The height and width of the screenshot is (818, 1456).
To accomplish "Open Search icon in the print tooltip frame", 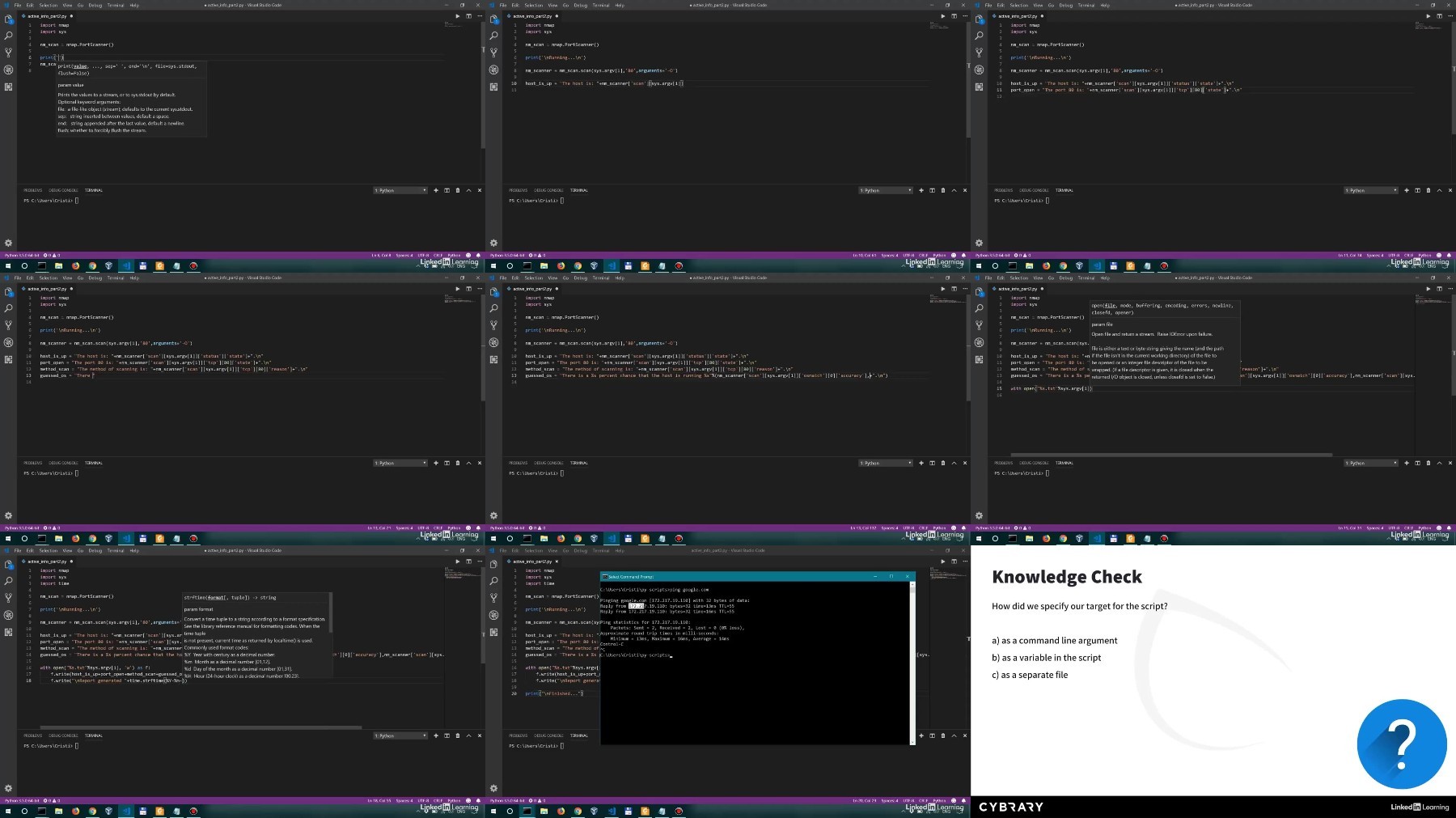I will click(x=8, y=36).
